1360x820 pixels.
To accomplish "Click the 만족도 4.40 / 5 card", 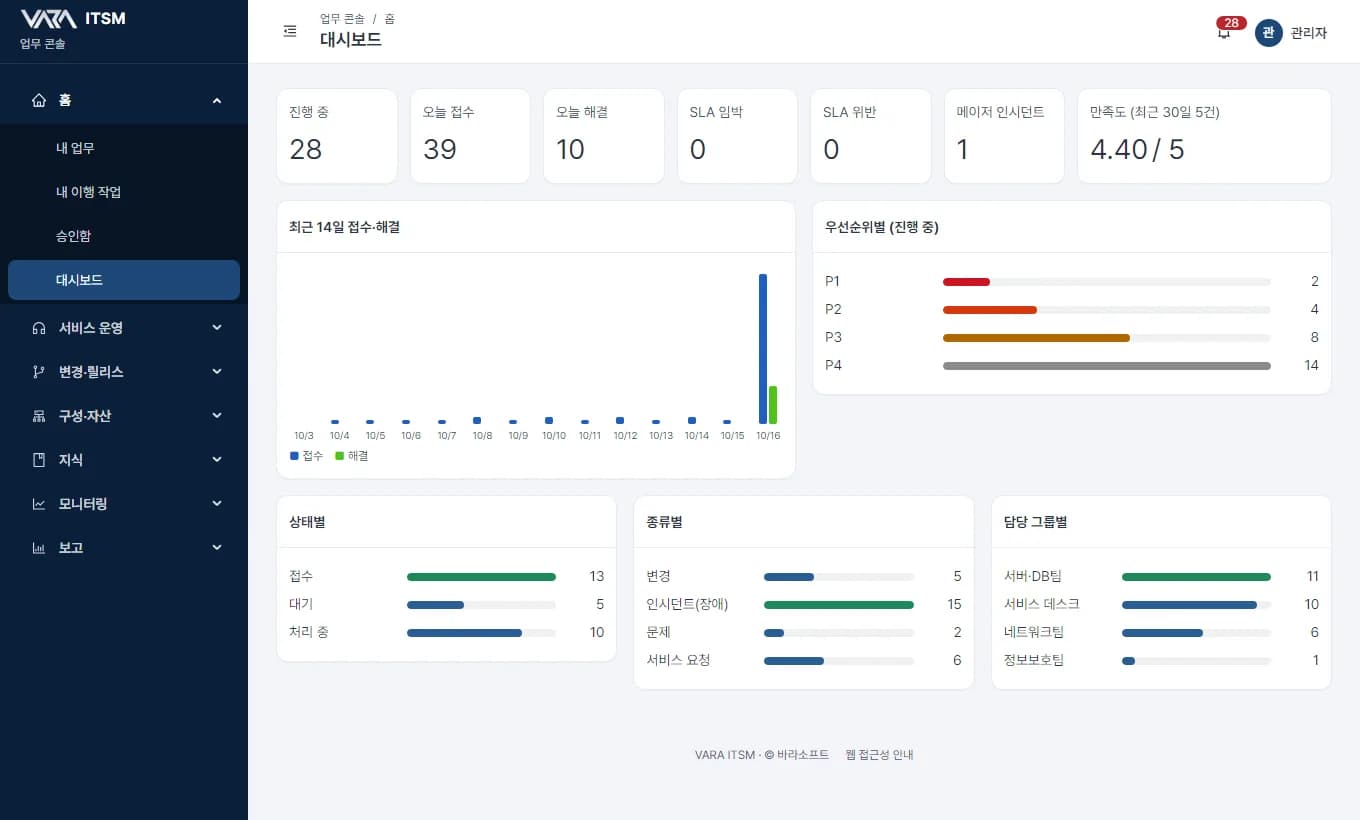I will click(1204, 136).
